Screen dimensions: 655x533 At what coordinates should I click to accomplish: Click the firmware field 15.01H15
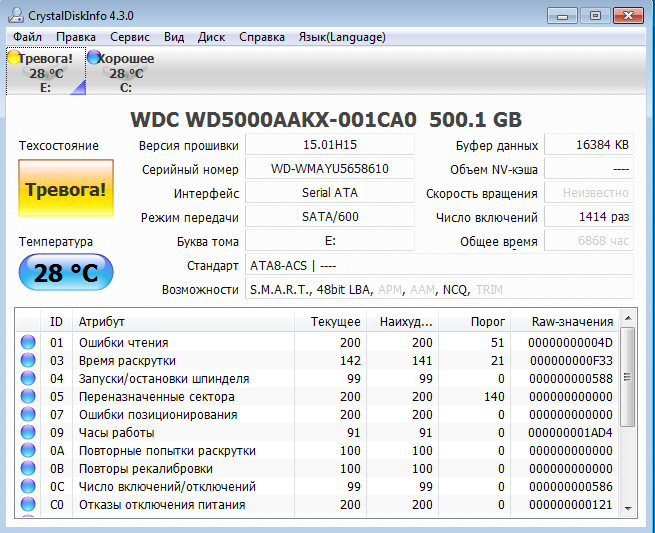click(330, 145)
